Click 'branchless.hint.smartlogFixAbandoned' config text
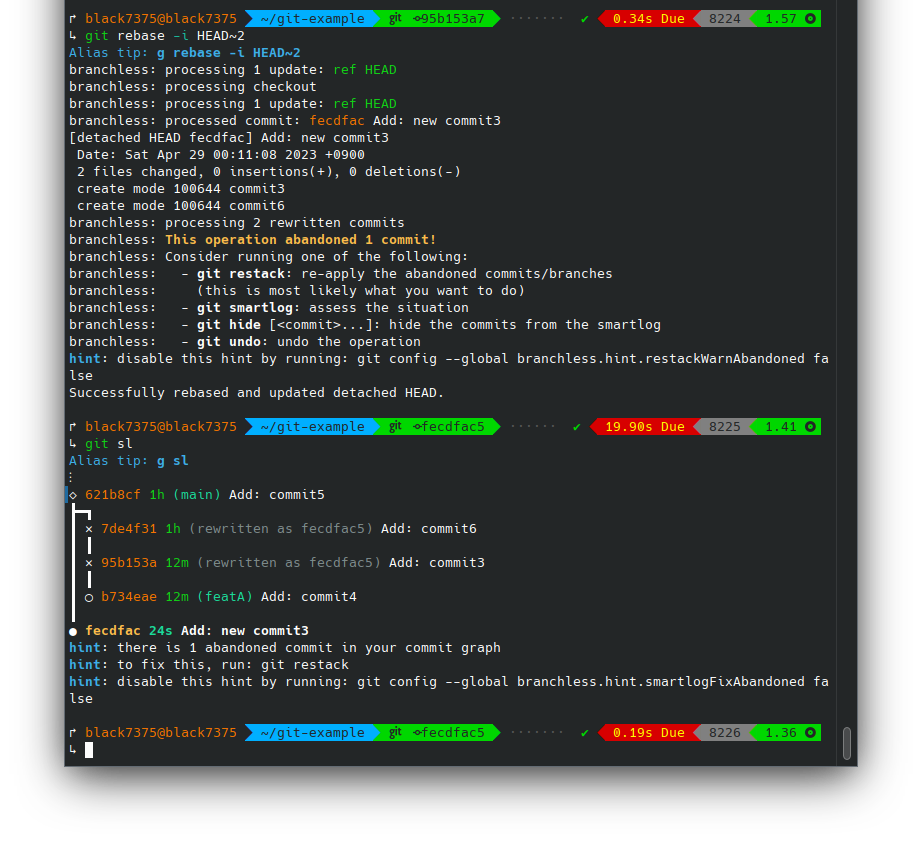Image resolution: width=922 pixels, height=843 pixels. [661, 682]
